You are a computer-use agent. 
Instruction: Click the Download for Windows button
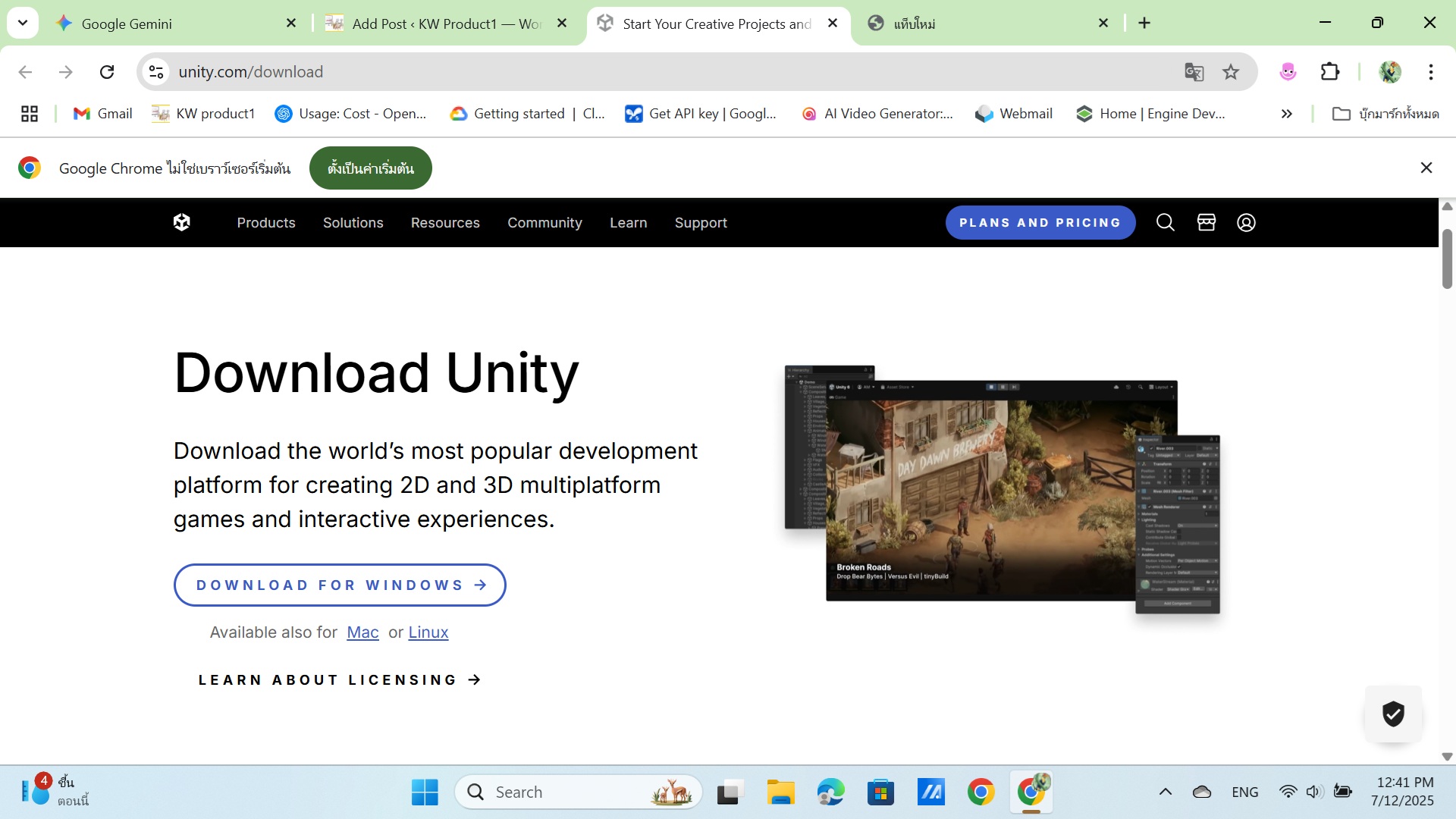[x=339, y=585]
